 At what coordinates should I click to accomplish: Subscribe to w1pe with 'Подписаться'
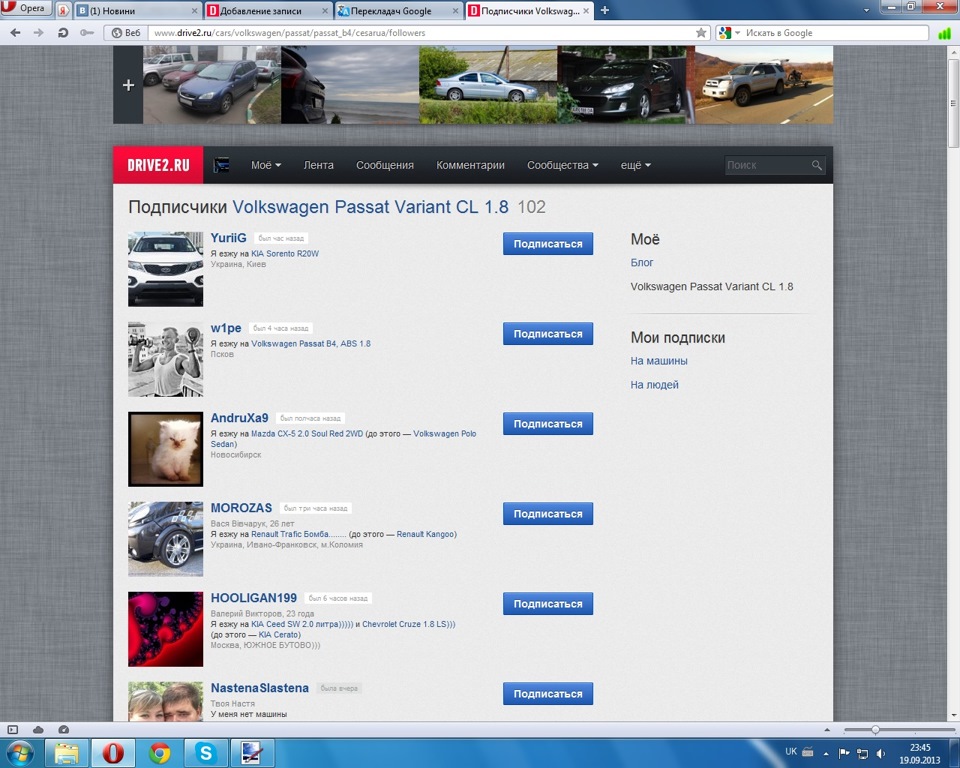point(548,334)
